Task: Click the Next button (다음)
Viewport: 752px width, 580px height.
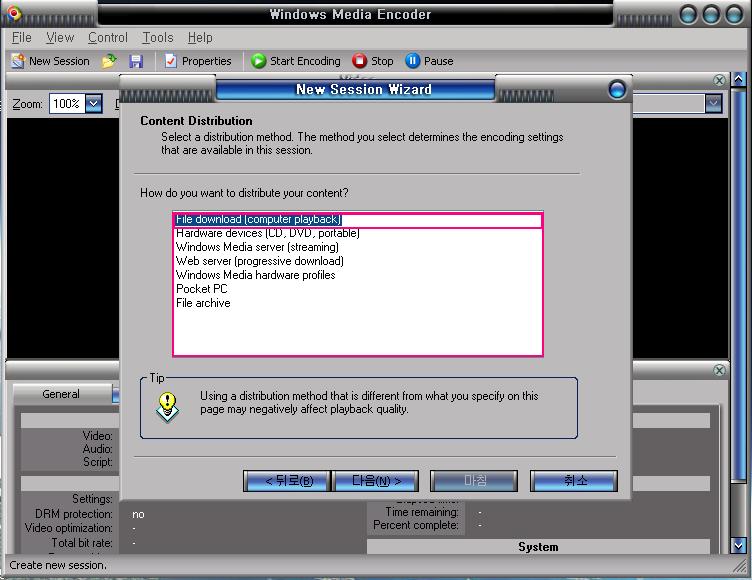Action: click(376, 481)
